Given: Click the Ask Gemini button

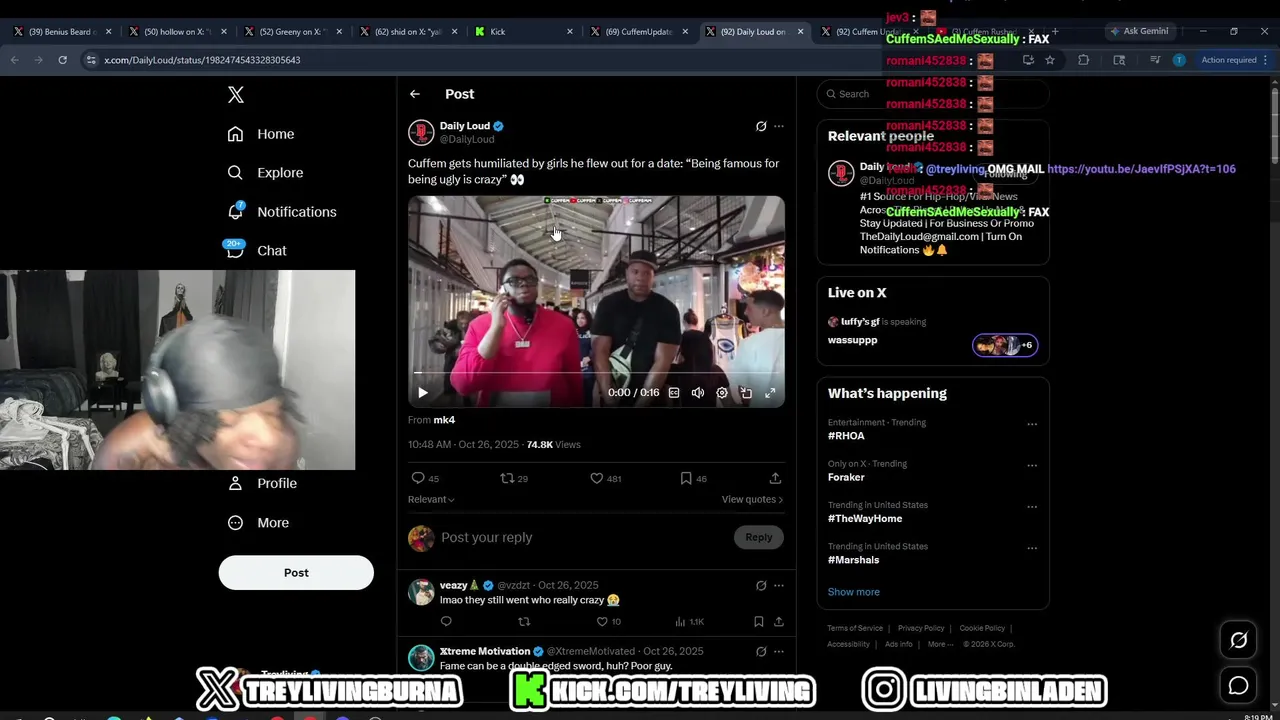Looking at the screenshot, I should tap(1139, 32).
